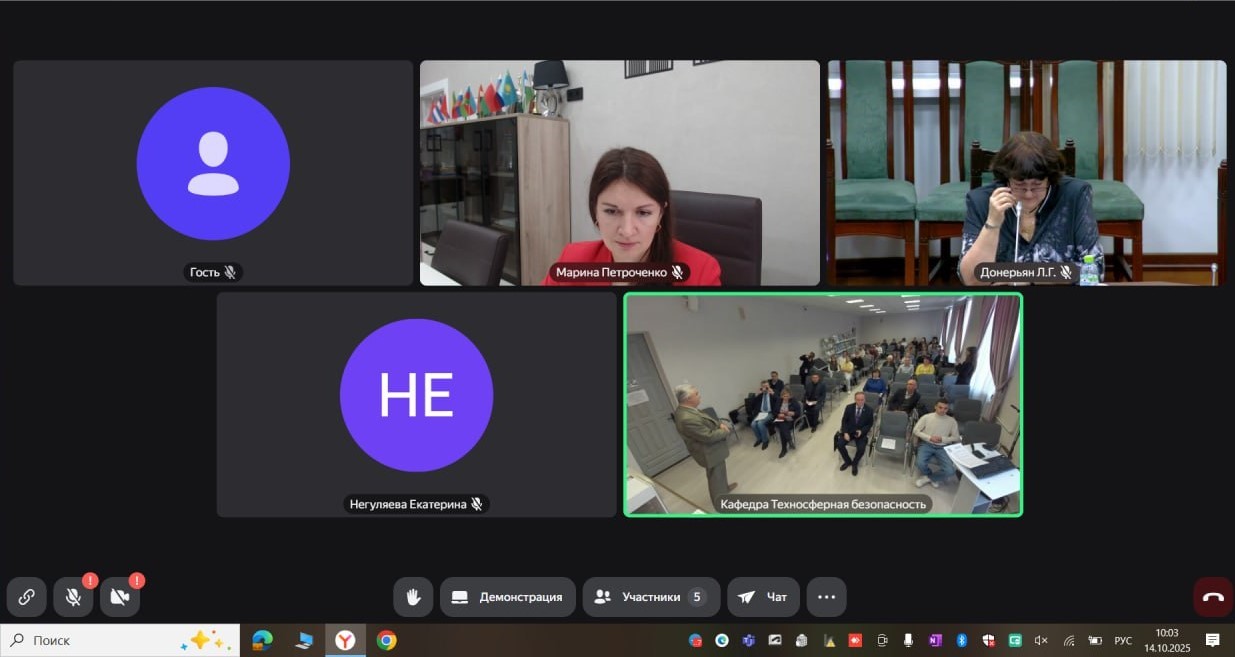Select the Кафедра Техносферная безопасность video tile
The width and height of the screenshot is (1235, 657).
[x=823, y=404]
